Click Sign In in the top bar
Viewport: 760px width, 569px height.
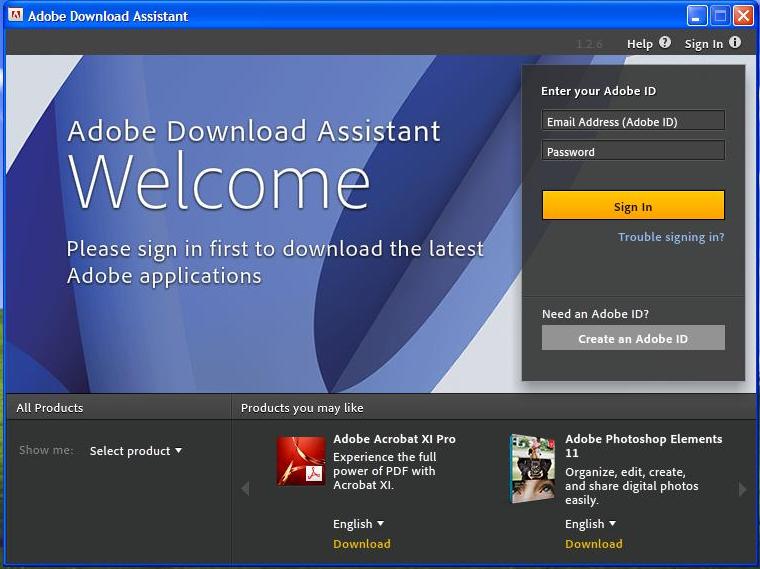coord(704,44)
